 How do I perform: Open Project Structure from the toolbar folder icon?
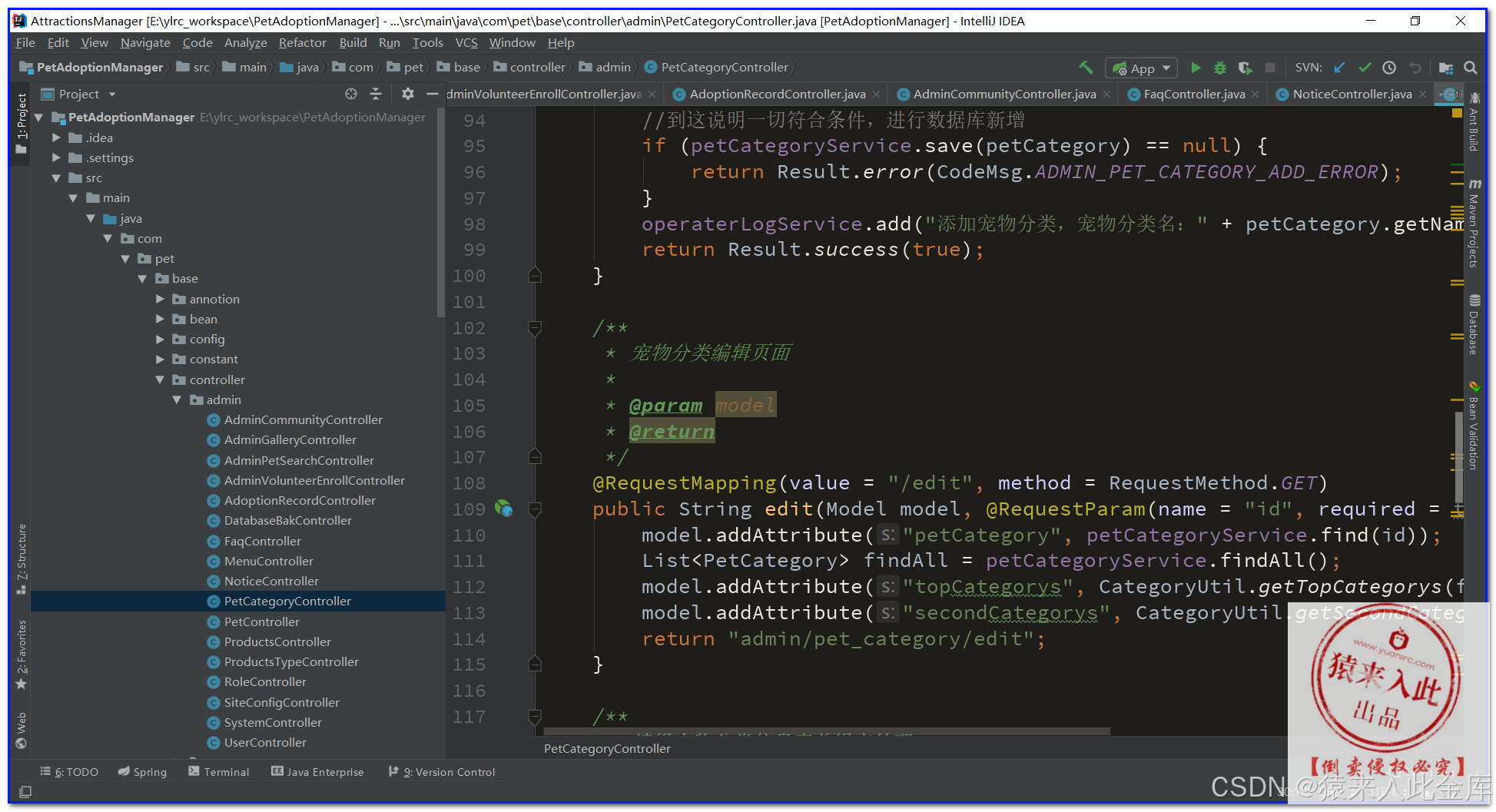[1446, 68]
